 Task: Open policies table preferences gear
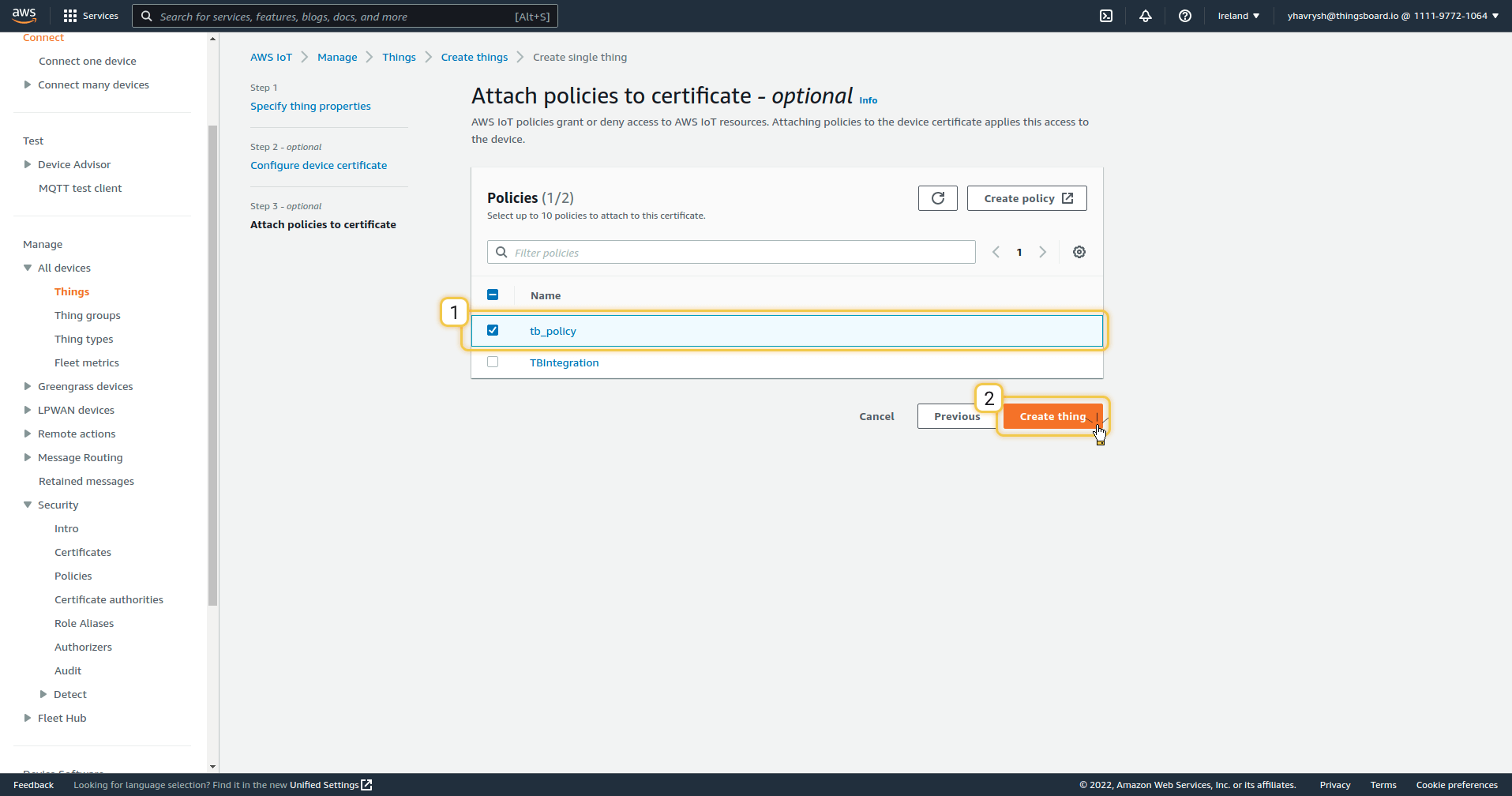pyautogui.click(x=1079, y=252)
